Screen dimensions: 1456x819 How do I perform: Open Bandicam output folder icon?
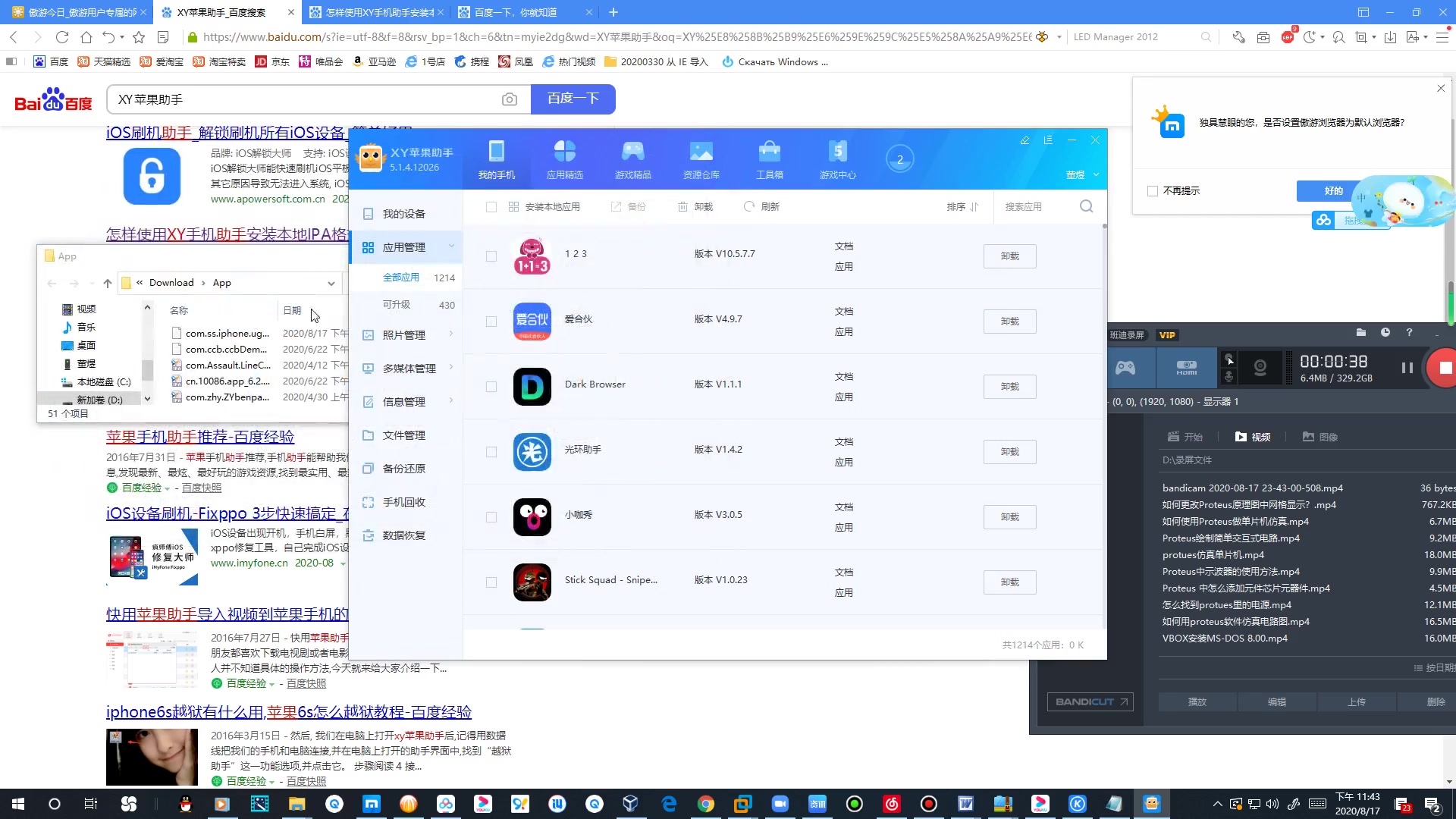[x=1360, y=332]
